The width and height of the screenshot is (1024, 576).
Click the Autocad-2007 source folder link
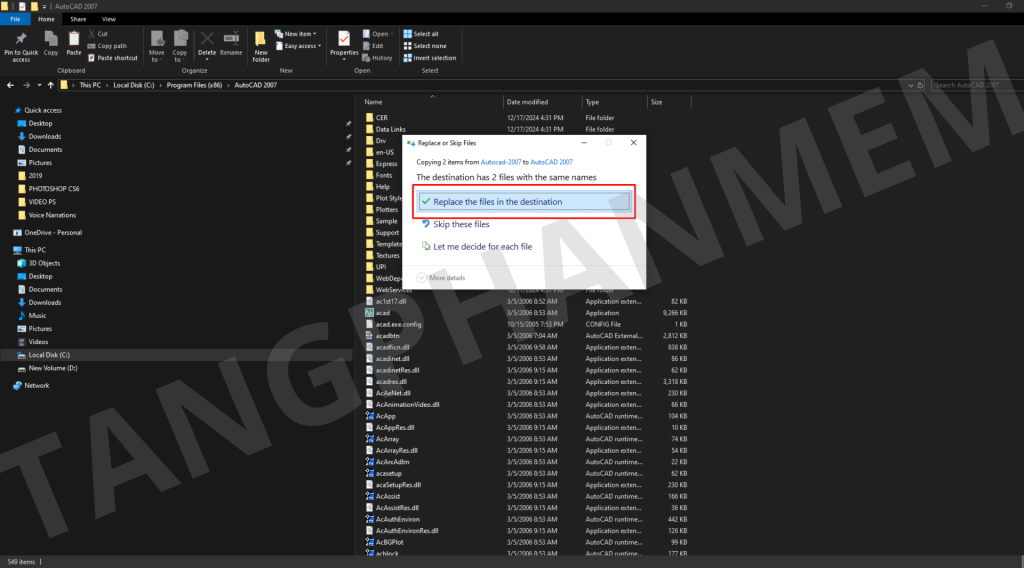(x=501, y=162)
